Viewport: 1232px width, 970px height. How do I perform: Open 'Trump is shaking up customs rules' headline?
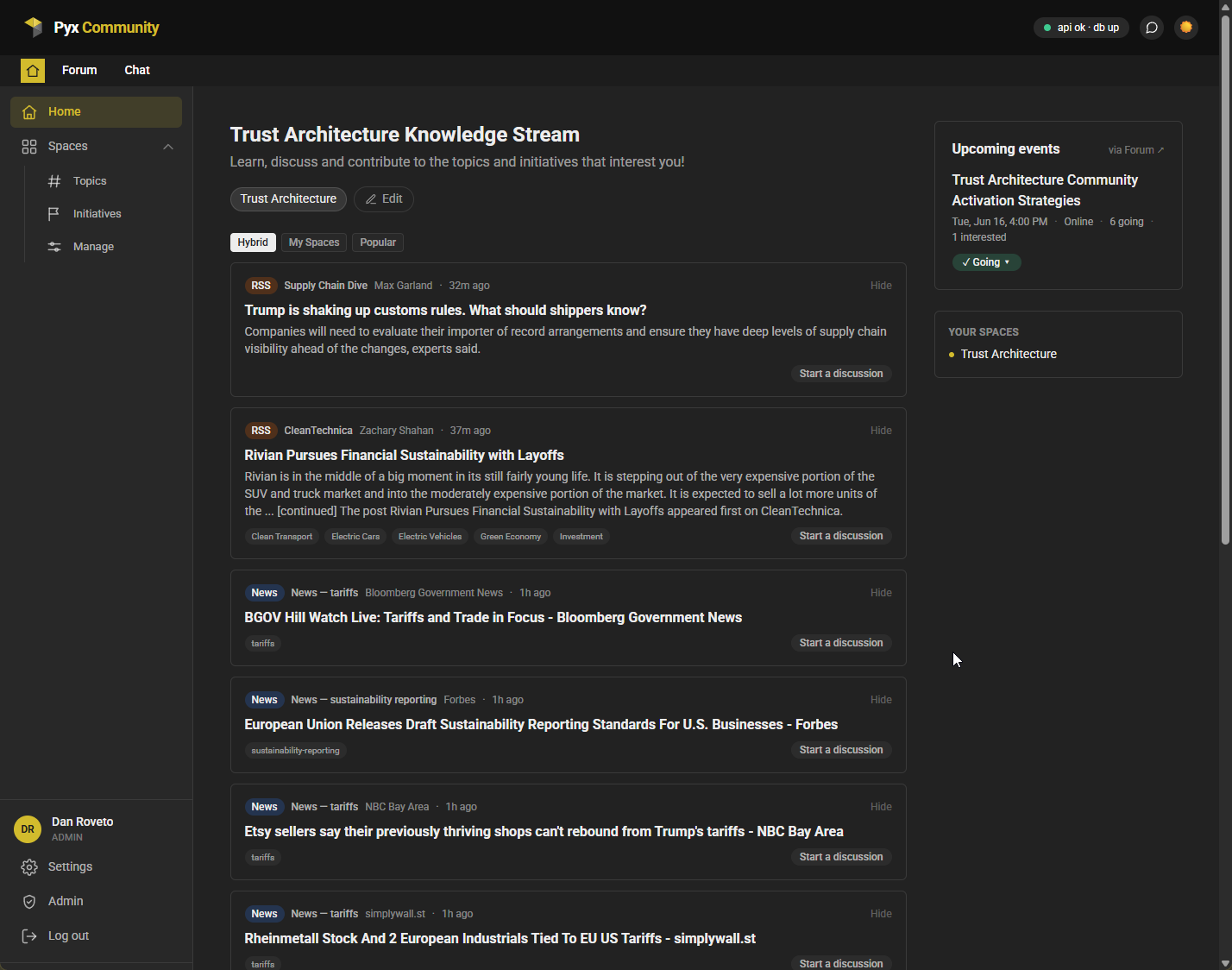tap(445, 311)
